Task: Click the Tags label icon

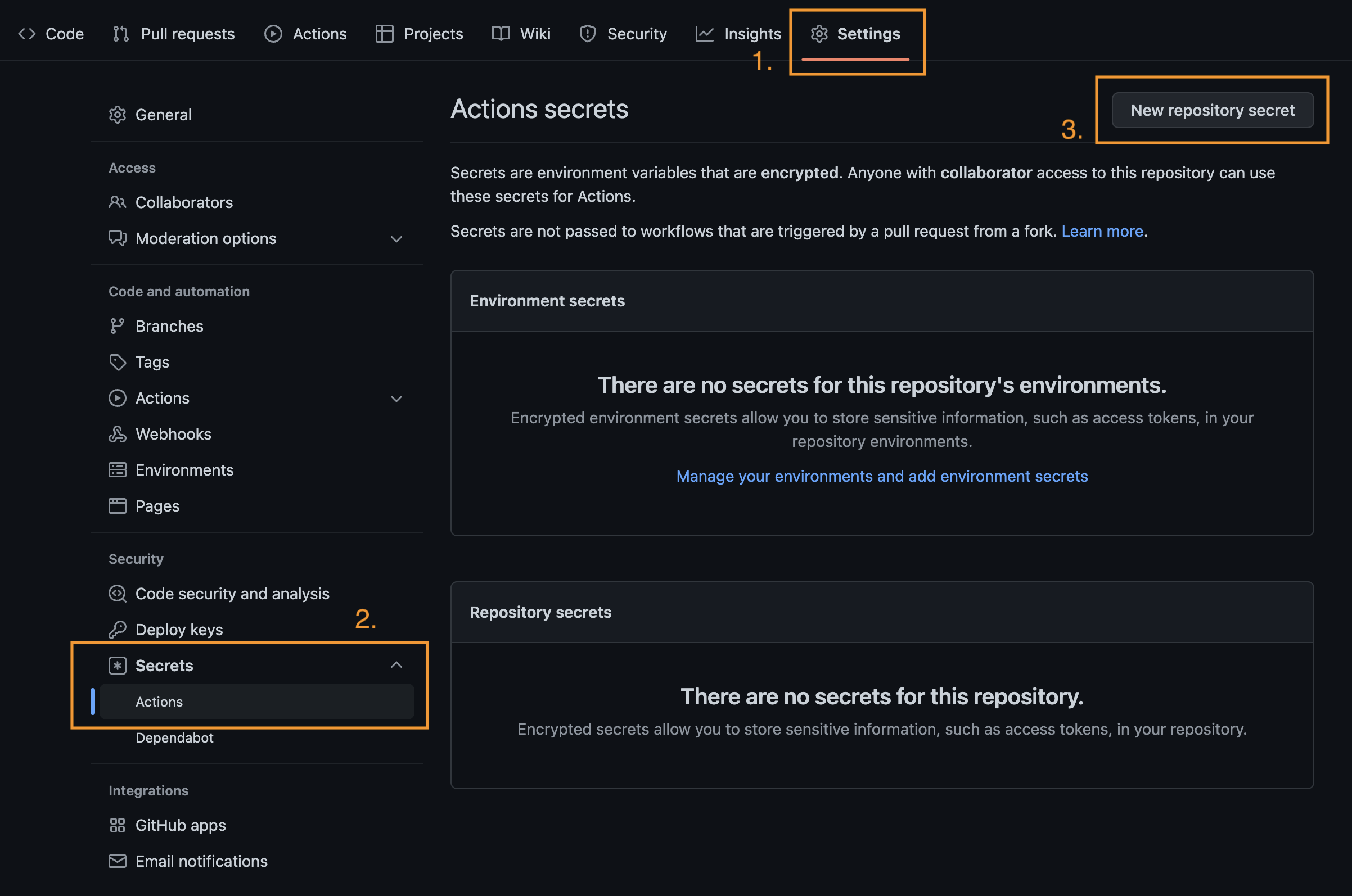Action: tap(117, 361)
